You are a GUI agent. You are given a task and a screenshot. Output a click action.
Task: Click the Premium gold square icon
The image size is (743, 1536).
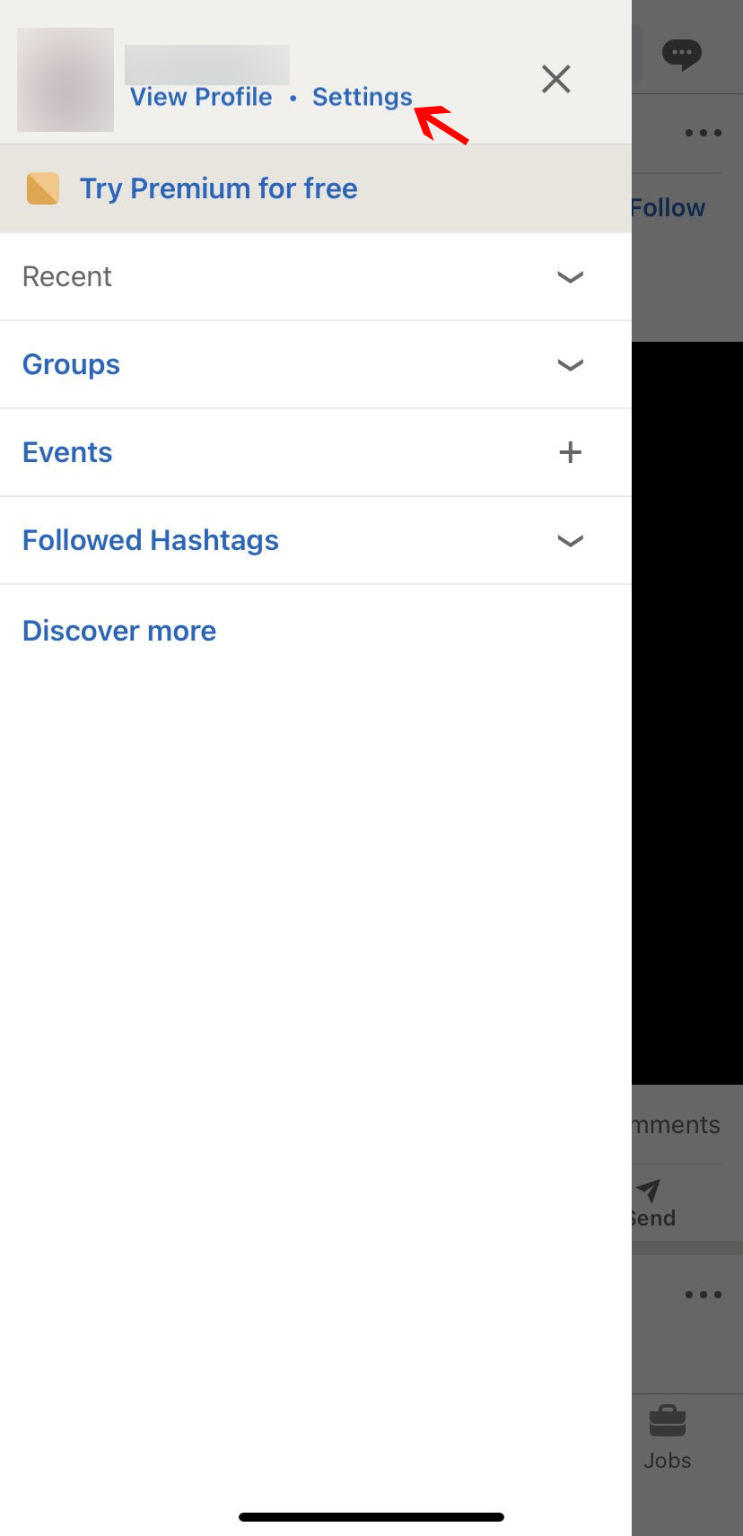pos(42,188)
